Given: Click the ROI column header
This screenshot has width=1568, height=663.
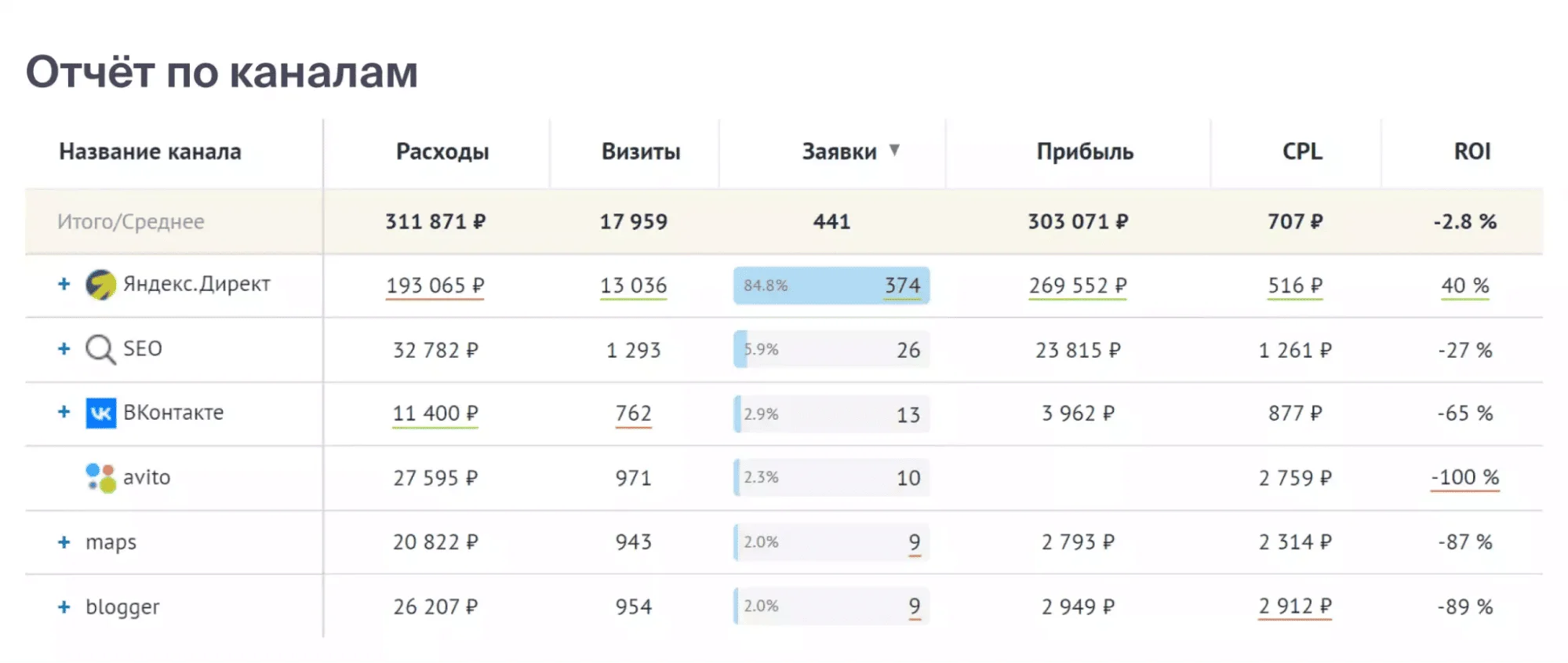Looking at the screenshot, I should tap(1472, 151).
